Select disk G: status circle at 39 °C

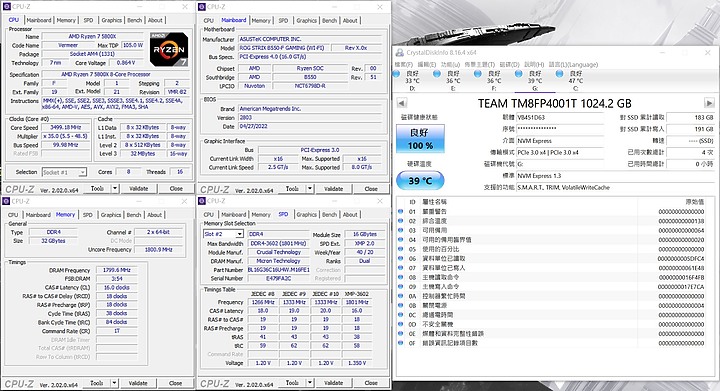tap(518, 73)
